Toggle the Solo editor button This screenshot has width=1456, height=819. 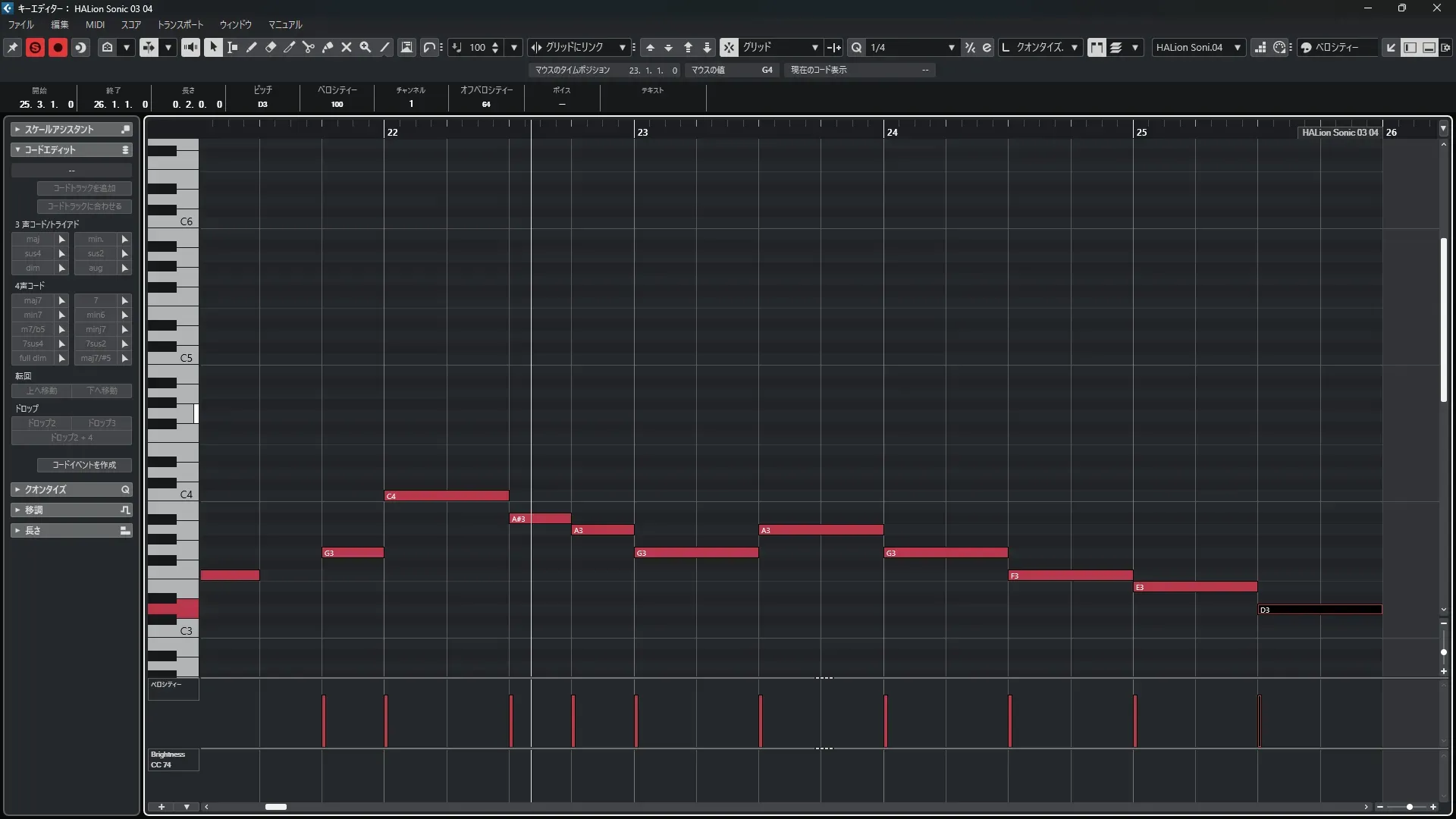tap(35, 47)
